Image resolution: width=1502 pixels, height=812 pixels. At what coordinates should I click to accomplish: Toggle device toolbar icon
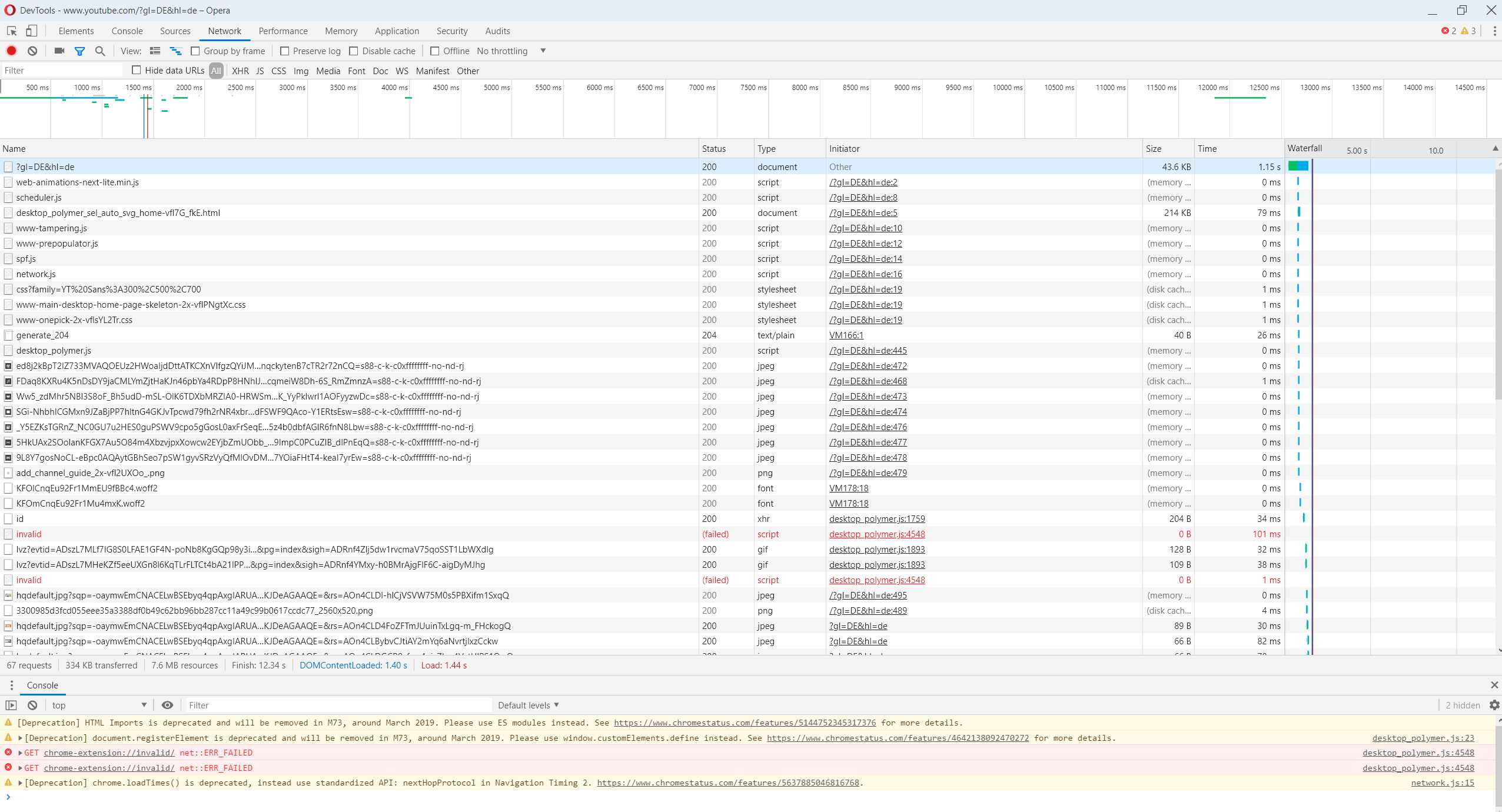(x=31, y=31)
